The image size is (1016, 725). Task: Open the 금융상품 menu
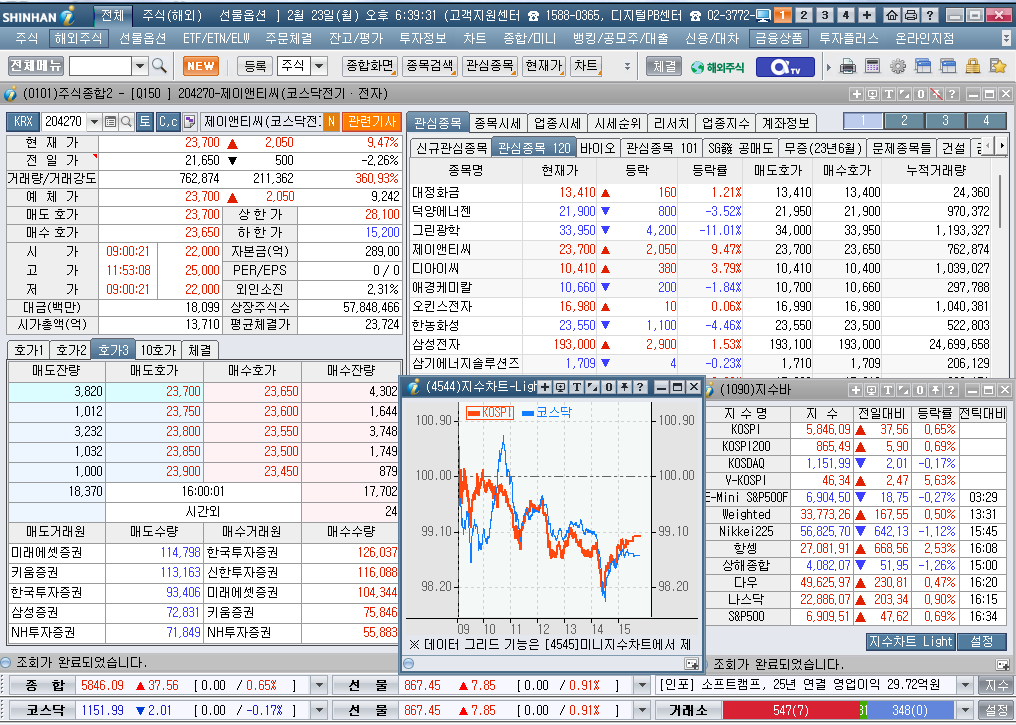779,39
